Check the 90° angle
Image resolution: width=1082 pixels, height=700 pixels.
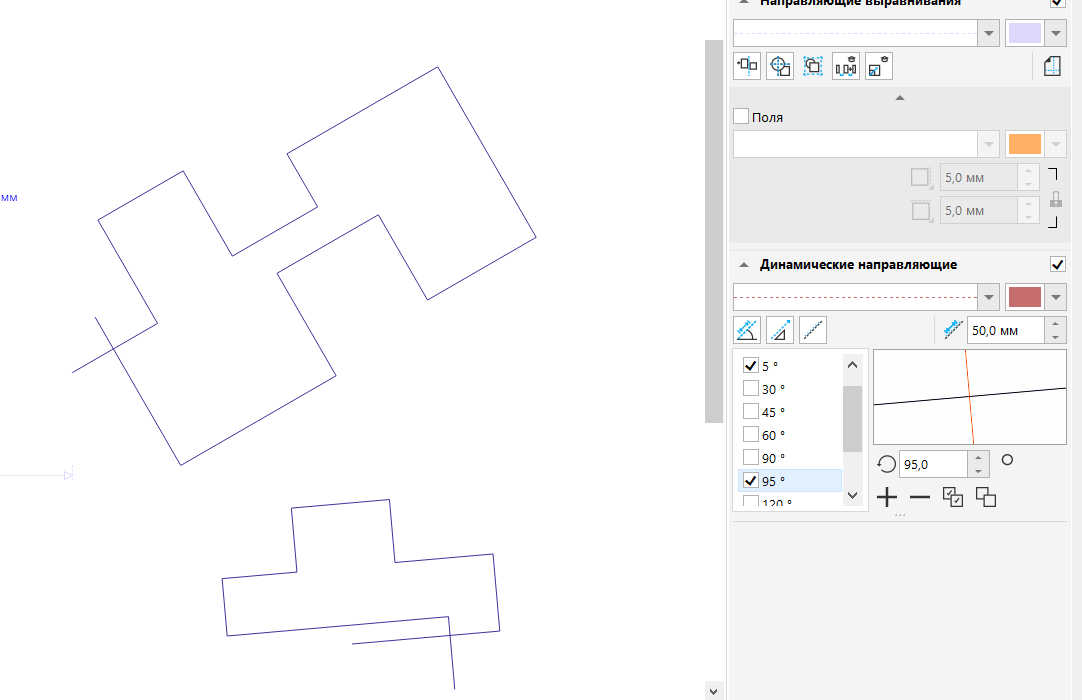pyautogui.click(x=751, y=458)
